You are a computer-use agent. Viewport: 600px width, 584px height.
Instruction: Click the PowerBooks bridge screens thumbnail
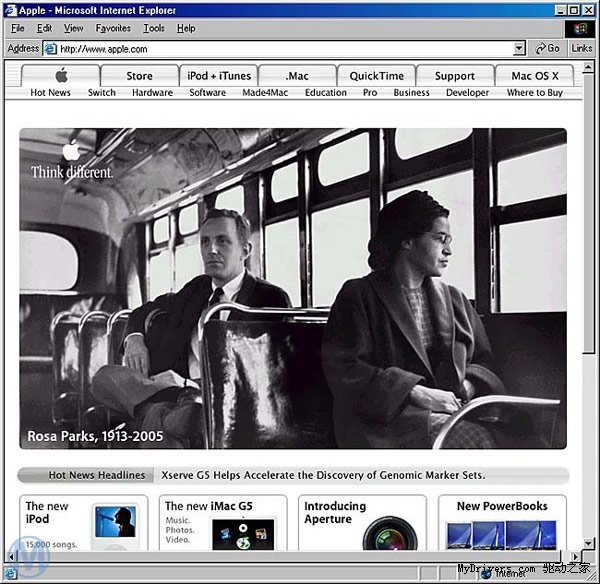click(x=501, y=535)
